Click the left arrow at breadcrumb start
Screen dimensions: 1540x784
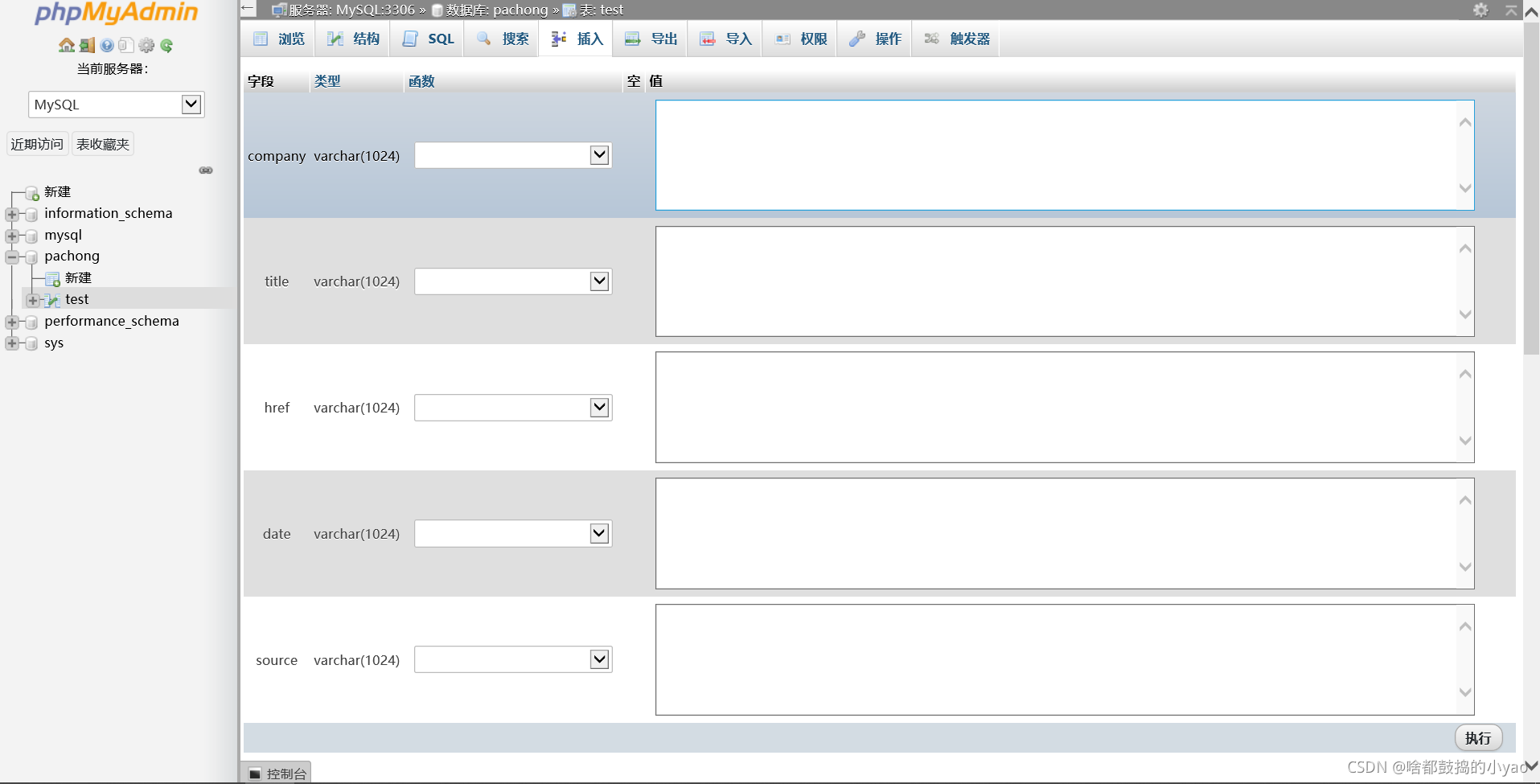point(248,9)
